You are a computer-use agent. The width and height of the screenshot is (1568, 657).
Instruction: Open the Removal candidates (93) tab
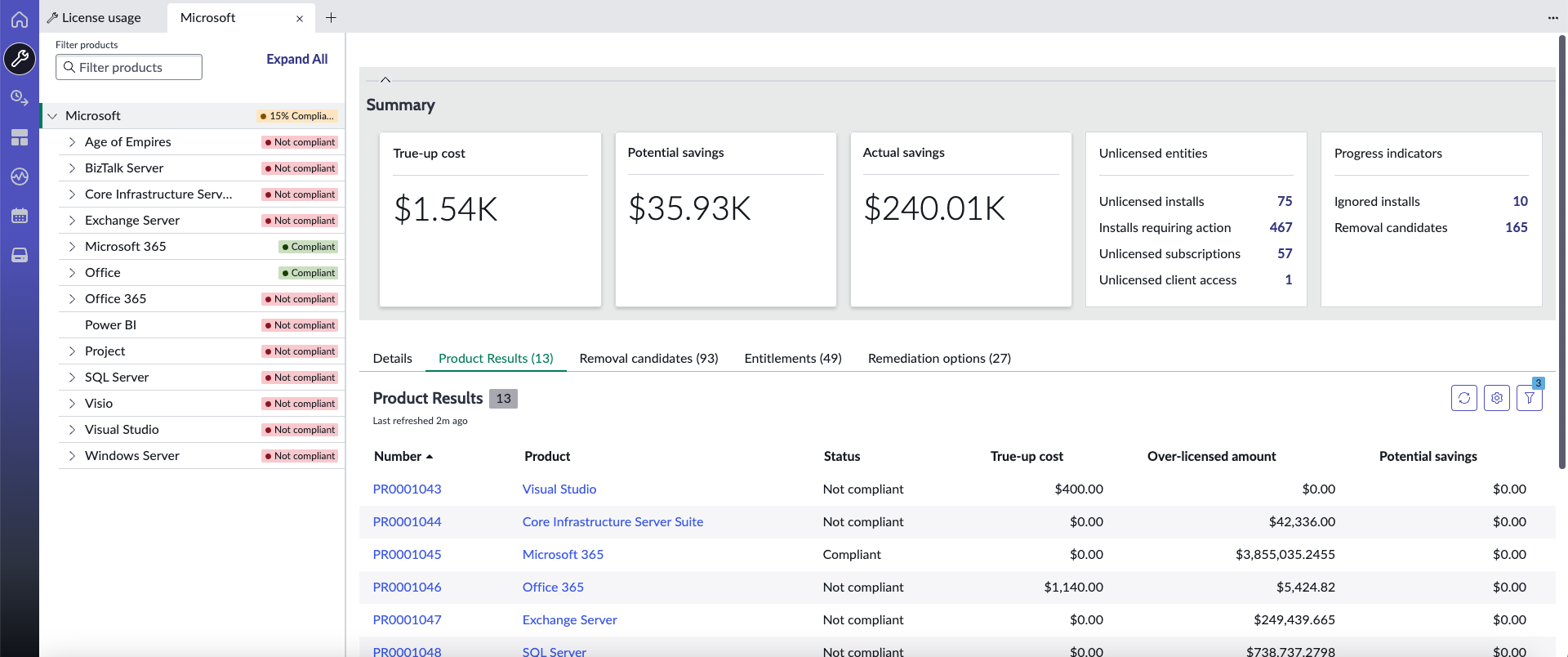click(648, 358)
